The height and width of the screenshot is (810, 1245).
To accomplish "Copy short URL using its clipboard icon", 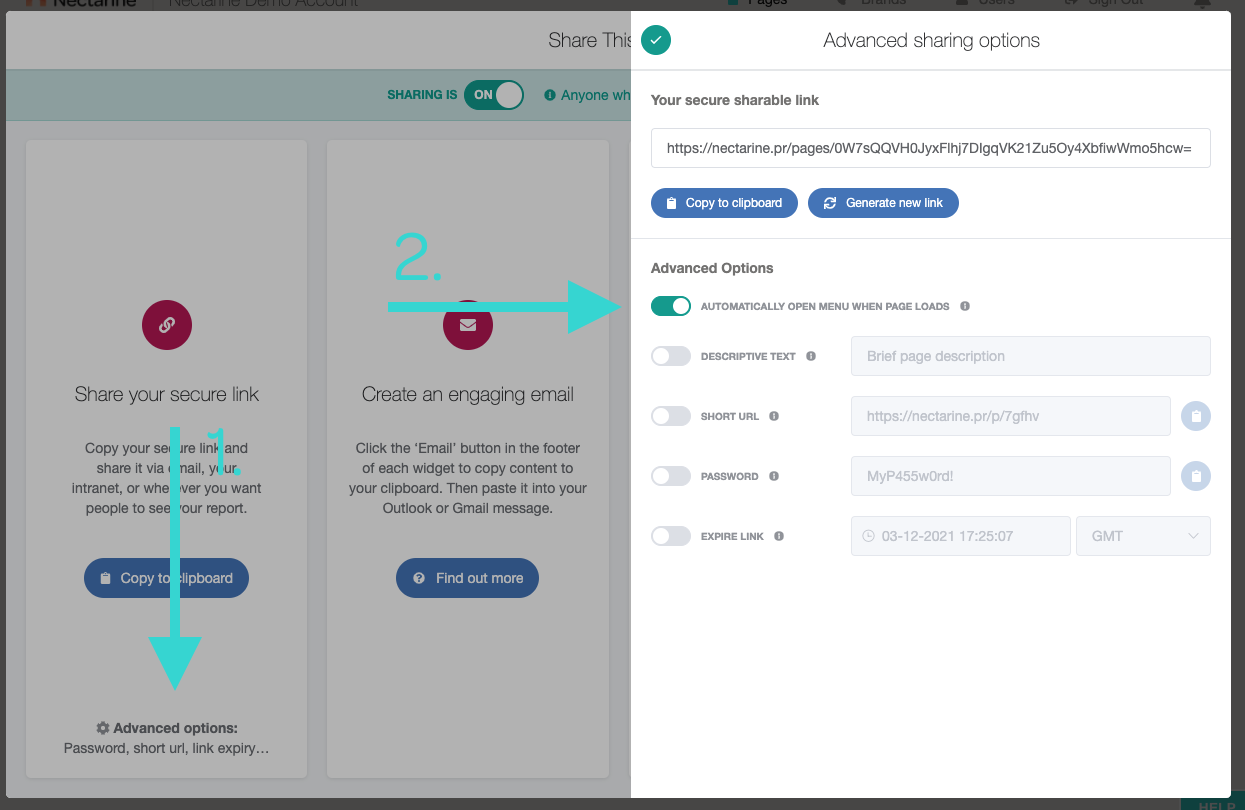I will tap(1196, 416).
